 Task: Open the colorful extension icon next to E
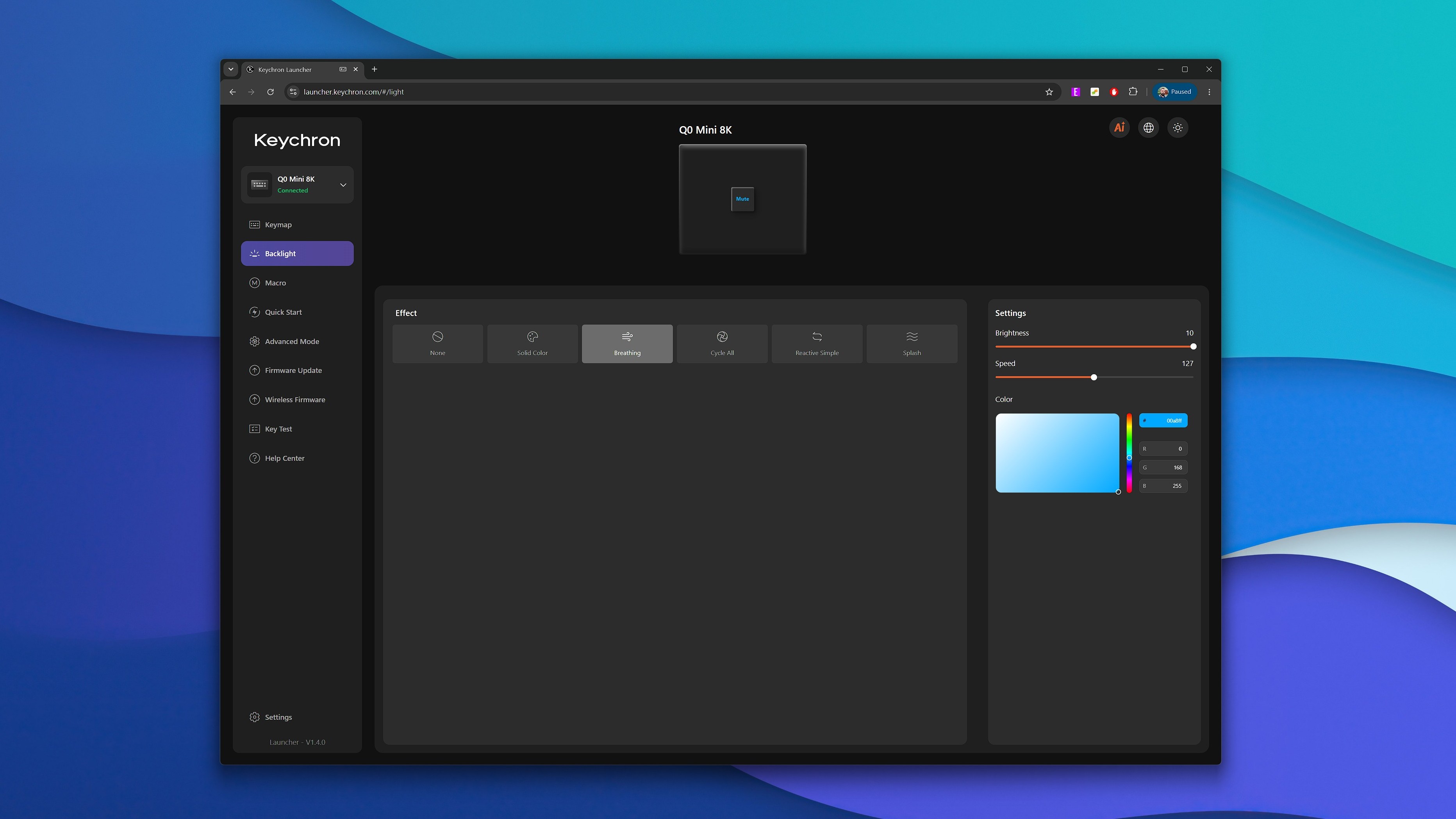1095,91
